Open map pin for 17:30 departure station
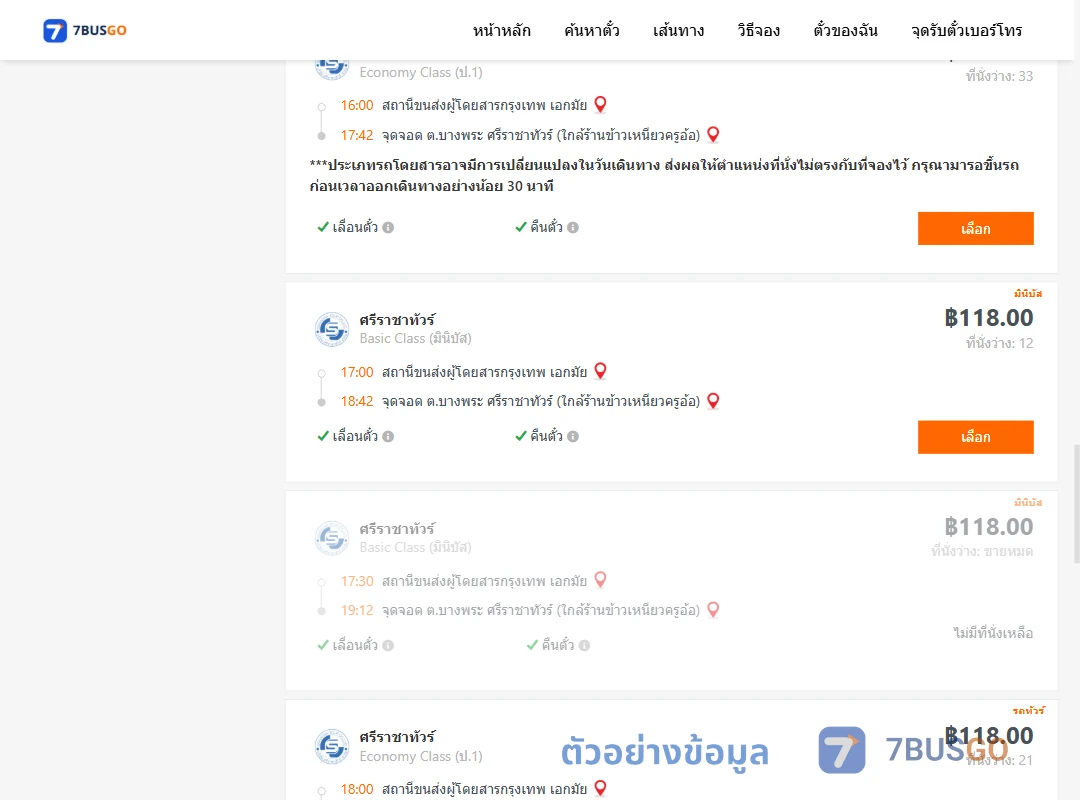 (x=601, y=580)
